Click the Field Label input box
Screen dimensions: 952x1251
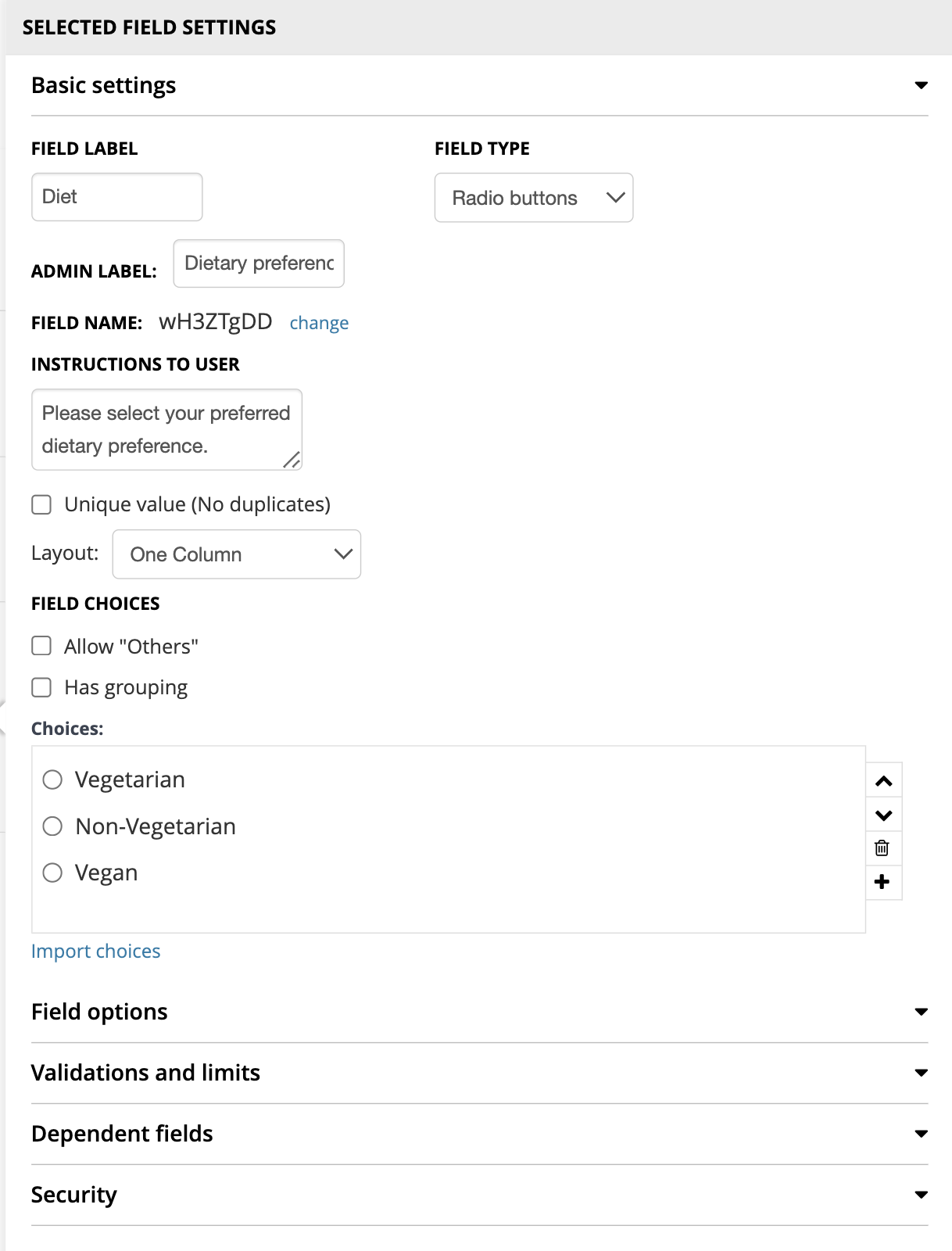click(117, 197)
